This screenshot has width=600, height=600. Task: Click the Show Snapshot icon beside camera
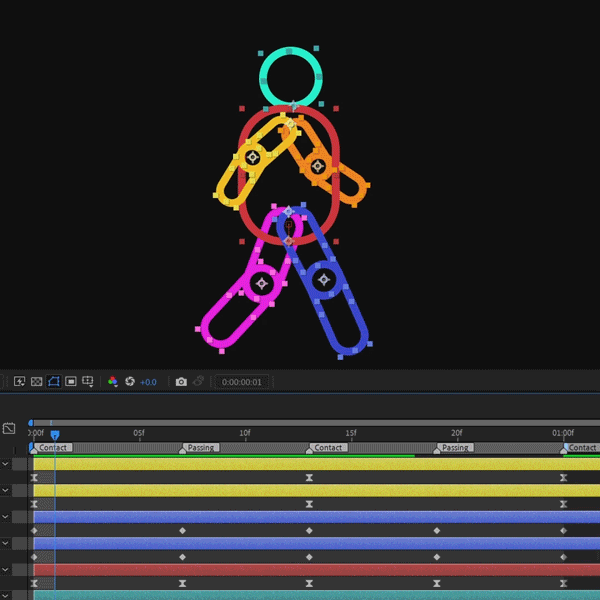[198, 381]
